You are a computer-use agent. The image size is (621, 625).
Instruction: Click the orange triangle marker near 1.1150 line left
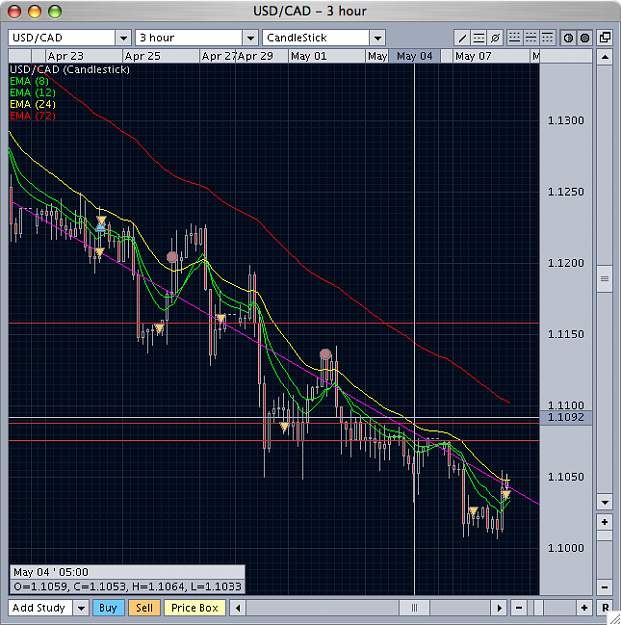[x=159, y=329]
